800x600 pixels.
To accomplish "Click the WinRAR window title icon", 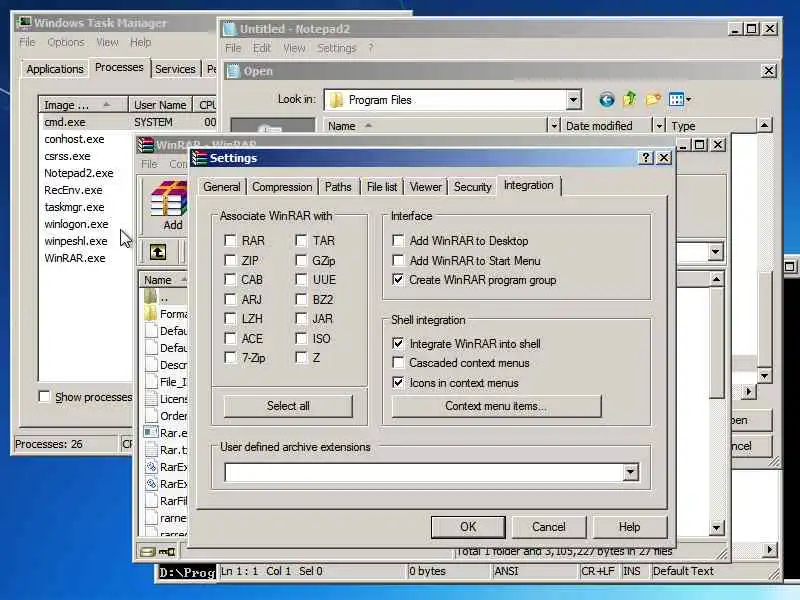I will tap(145, 145).
